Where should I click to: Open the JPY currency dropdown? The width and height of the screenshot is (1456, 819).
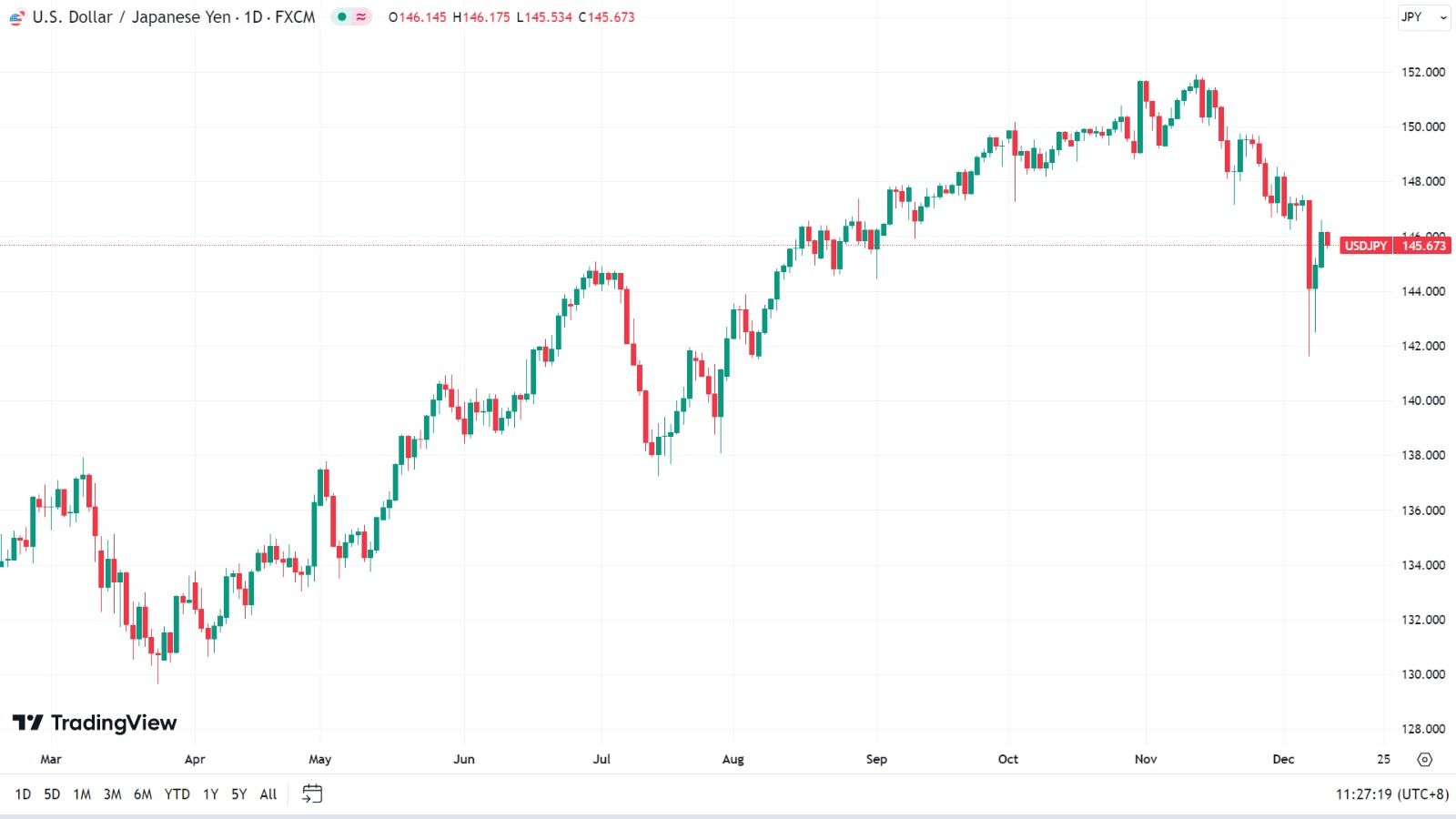coord(1424,17)
